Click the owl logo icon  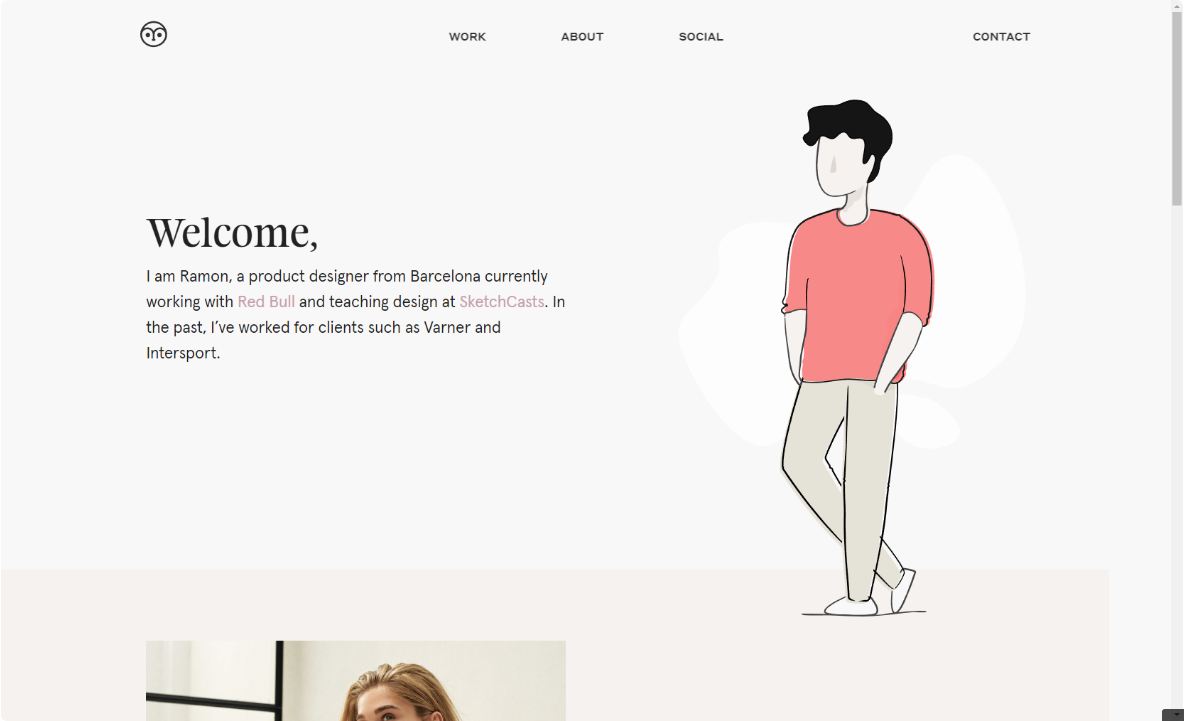point(153,34)
